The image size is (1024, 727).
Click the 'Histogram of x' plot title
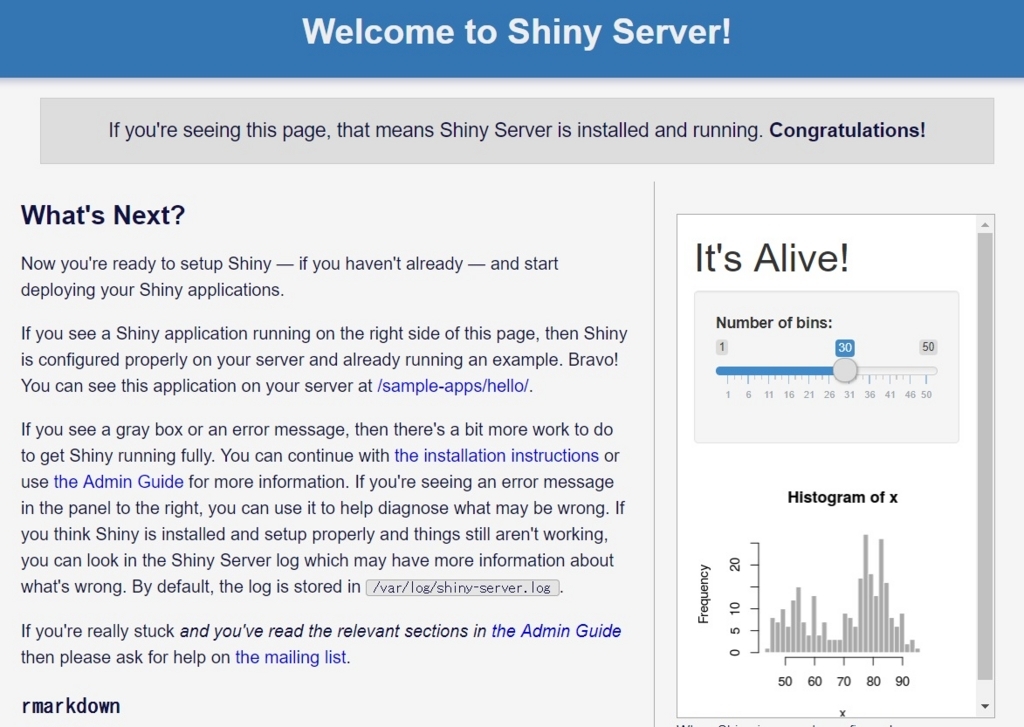pyautogui.click(x=842, y=498)
